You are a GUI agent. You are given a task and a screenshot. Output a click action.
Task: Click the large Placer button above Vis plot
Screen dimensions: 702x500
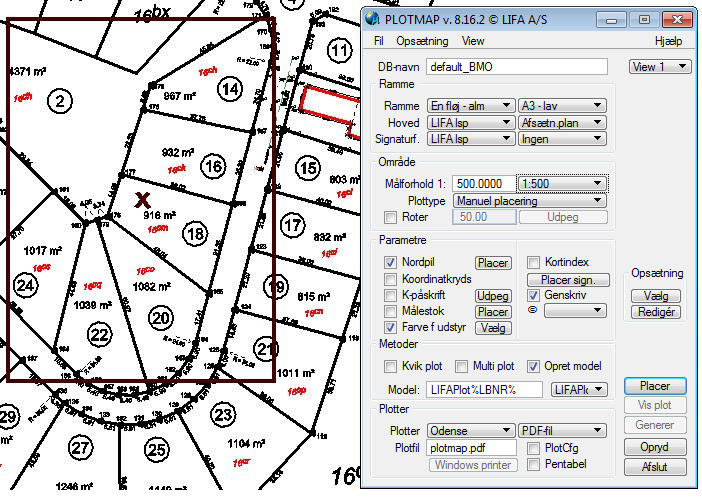pos(655,386)
